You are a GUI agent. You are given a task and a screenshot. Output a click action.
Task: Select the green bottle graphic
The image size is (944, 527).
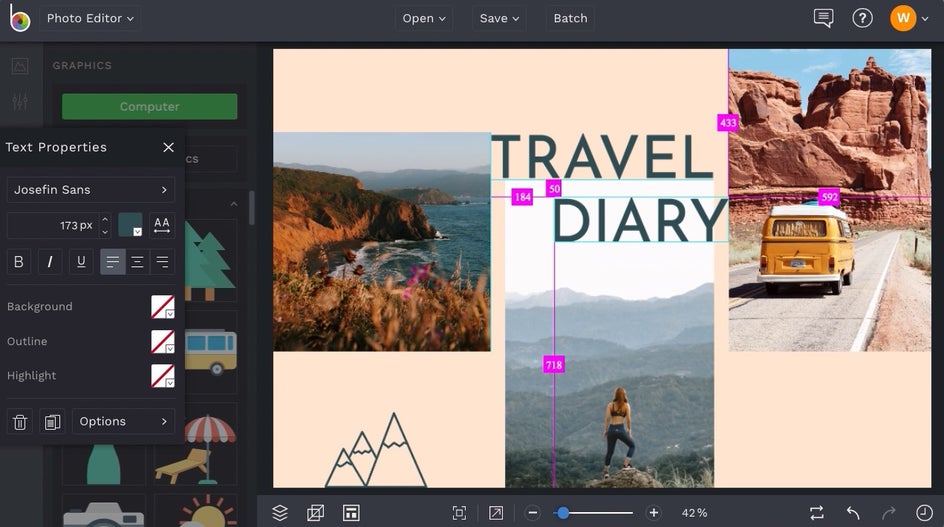(x=104, y=464)
